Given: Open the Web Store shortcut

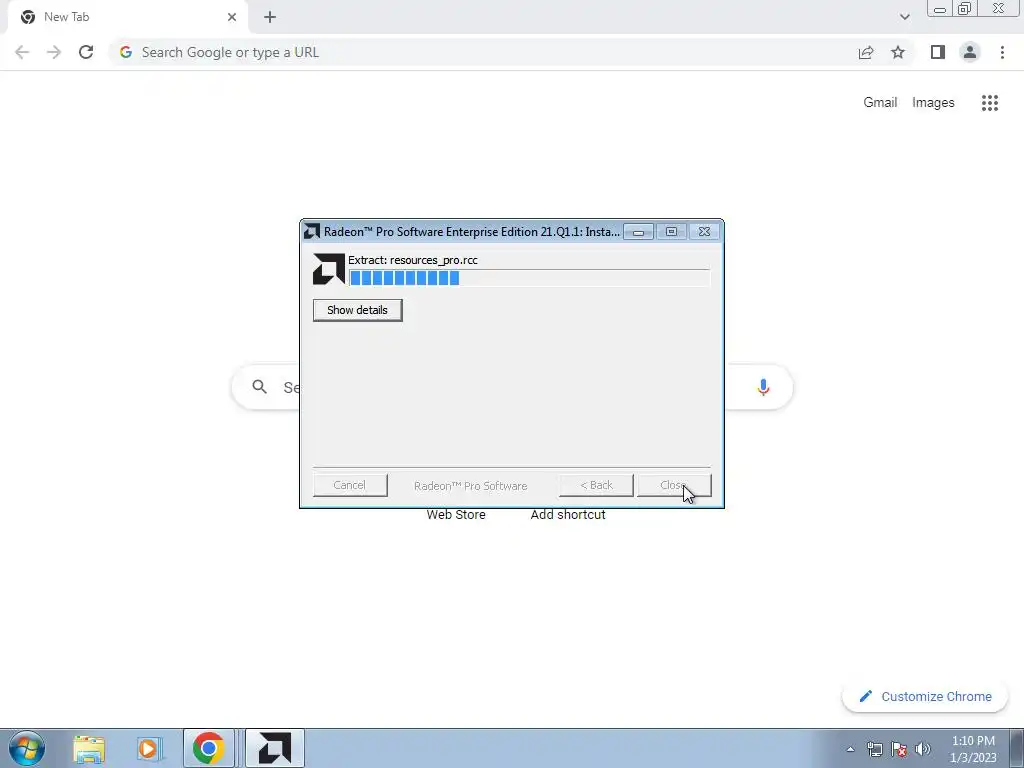Looking at the screenshot, I should [456, 515].
